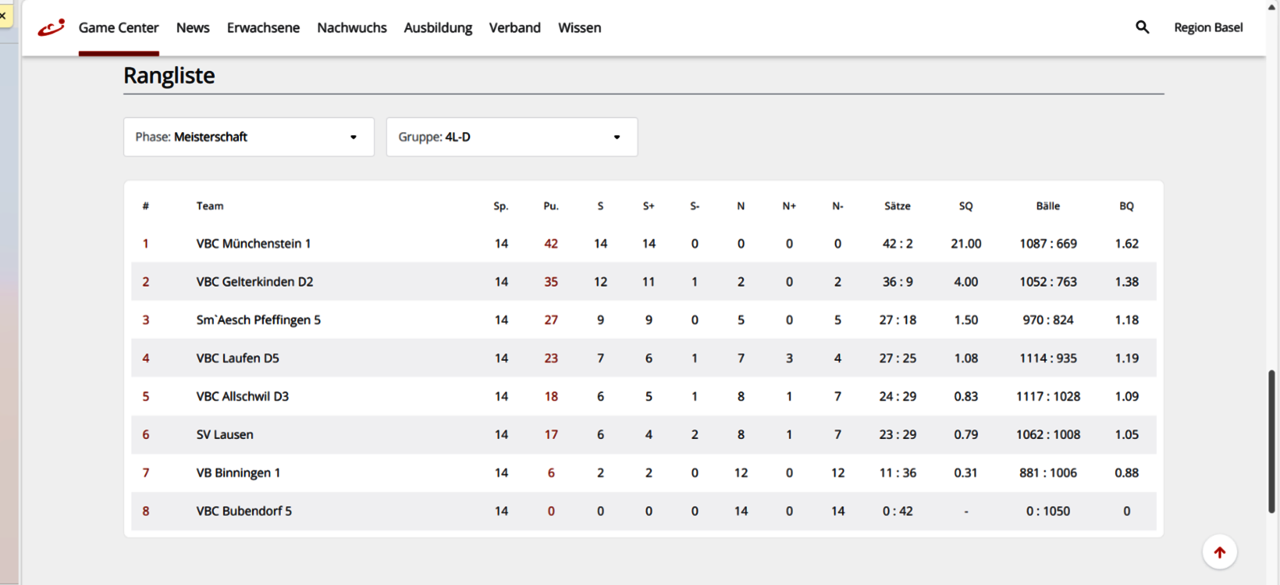
Task: Click the scroll-to-top arrow button
Action: point(1219,552)
